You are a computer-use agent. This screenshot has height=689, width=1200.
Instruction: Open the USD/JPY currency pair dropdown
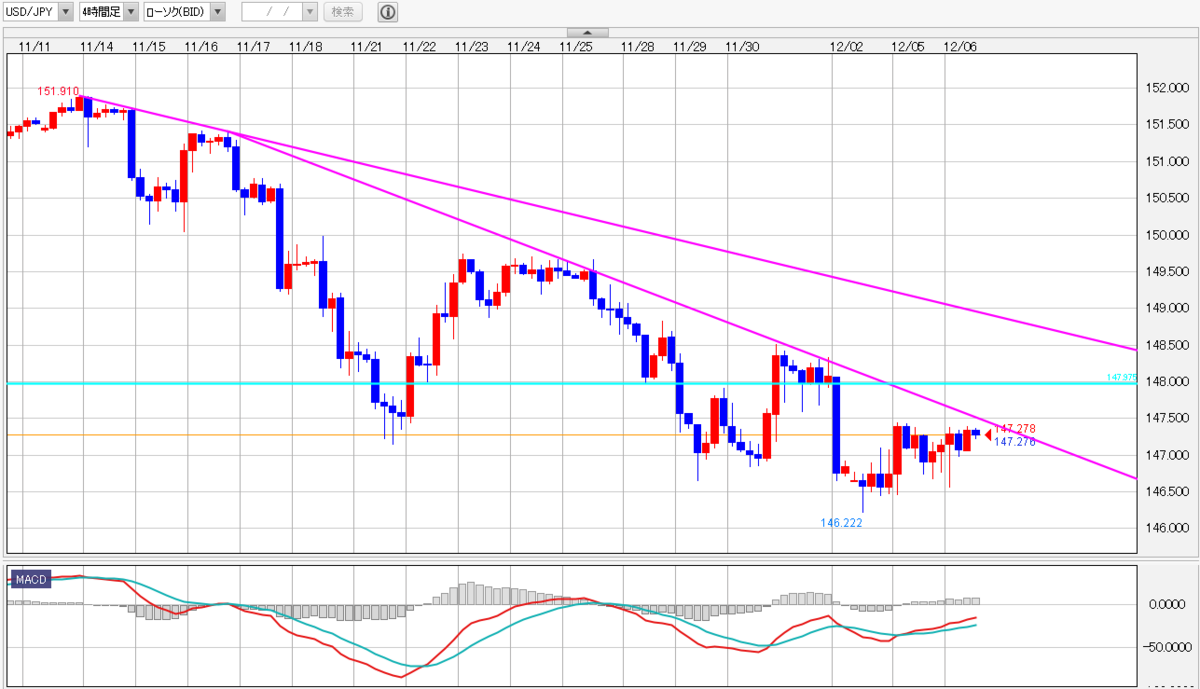point(38,12)
